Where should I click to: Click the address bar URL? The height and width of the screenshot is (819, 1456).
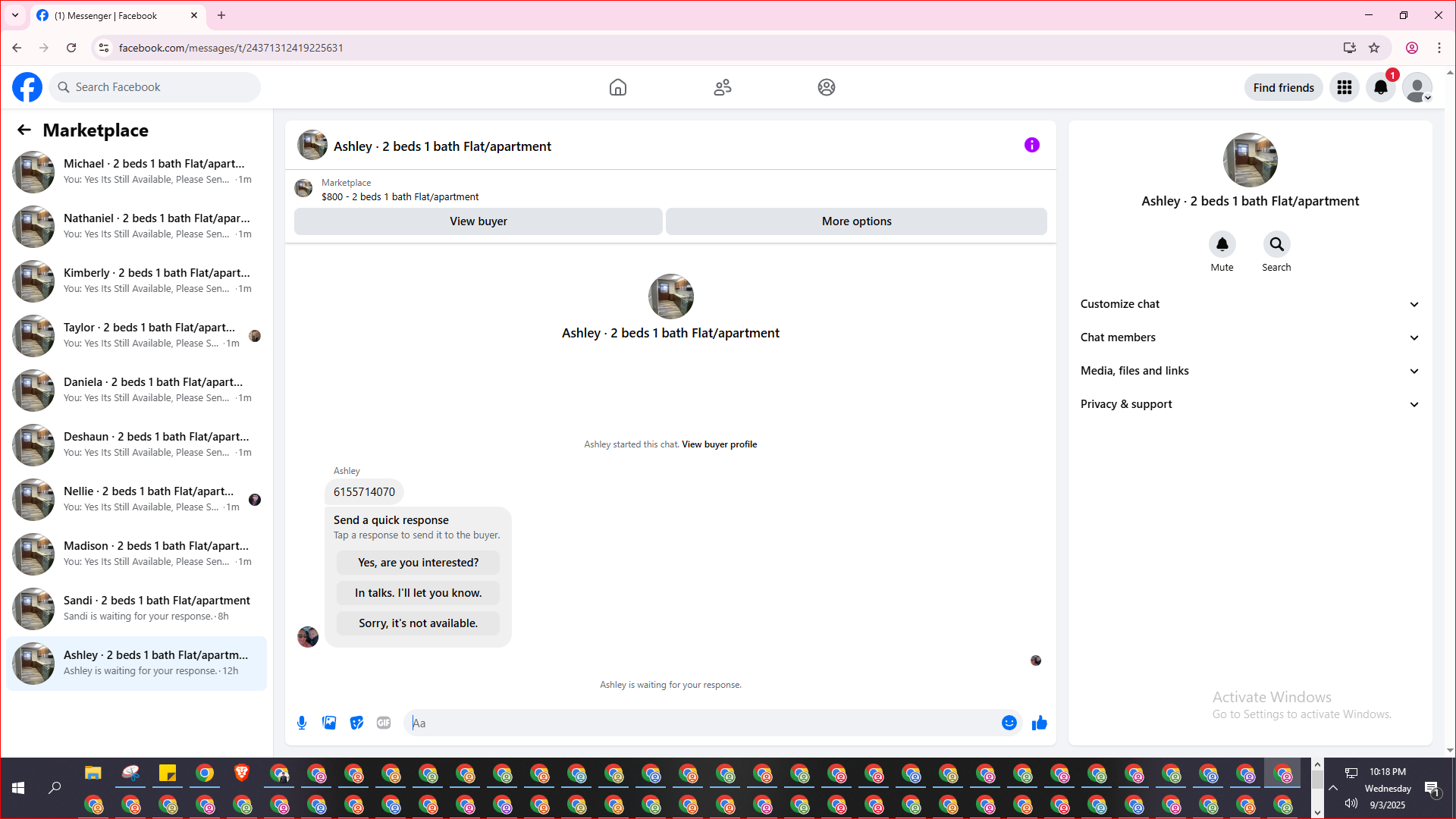231,48
